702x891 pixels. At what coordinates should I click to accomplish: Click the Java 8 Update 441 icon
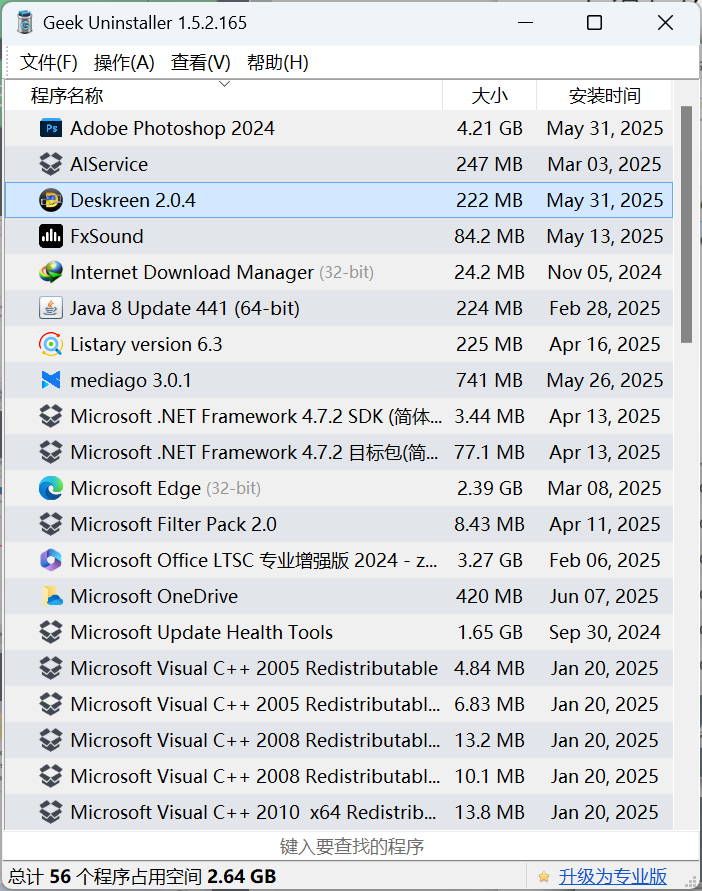coord(51,308)
